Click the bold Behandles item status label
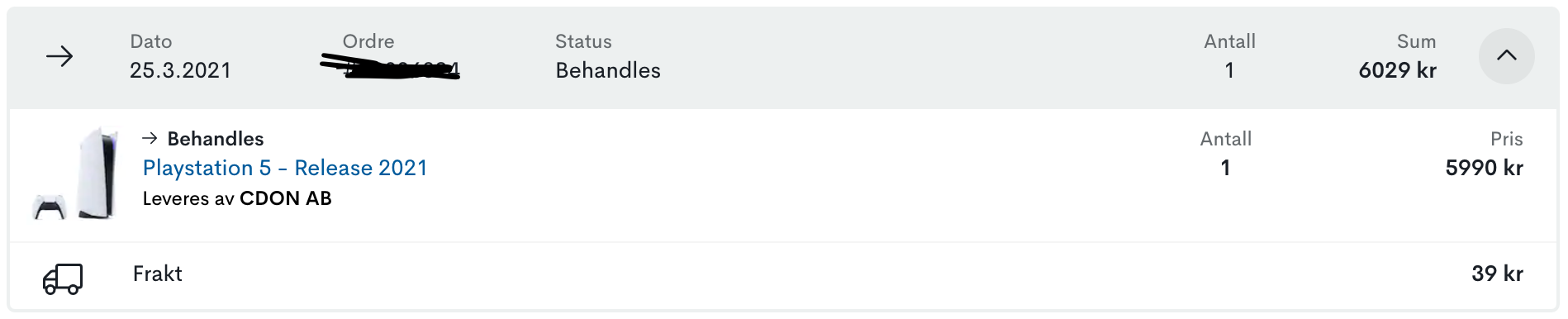The height and width of the screenshot is (319, 1568). [216, 138]
